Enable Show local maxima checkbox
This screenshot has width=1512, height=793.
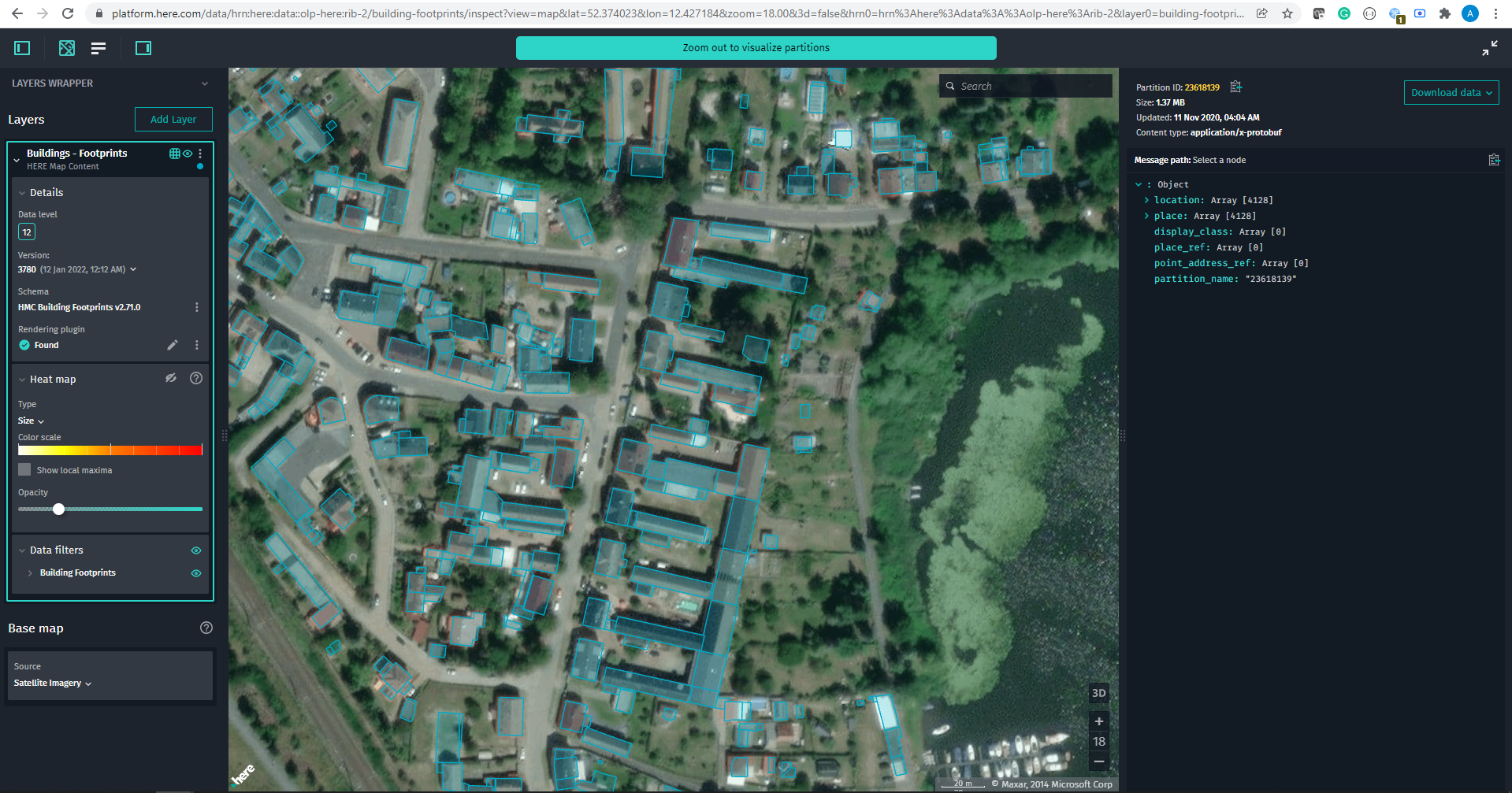pyautogui.click(x=24, y=469)
